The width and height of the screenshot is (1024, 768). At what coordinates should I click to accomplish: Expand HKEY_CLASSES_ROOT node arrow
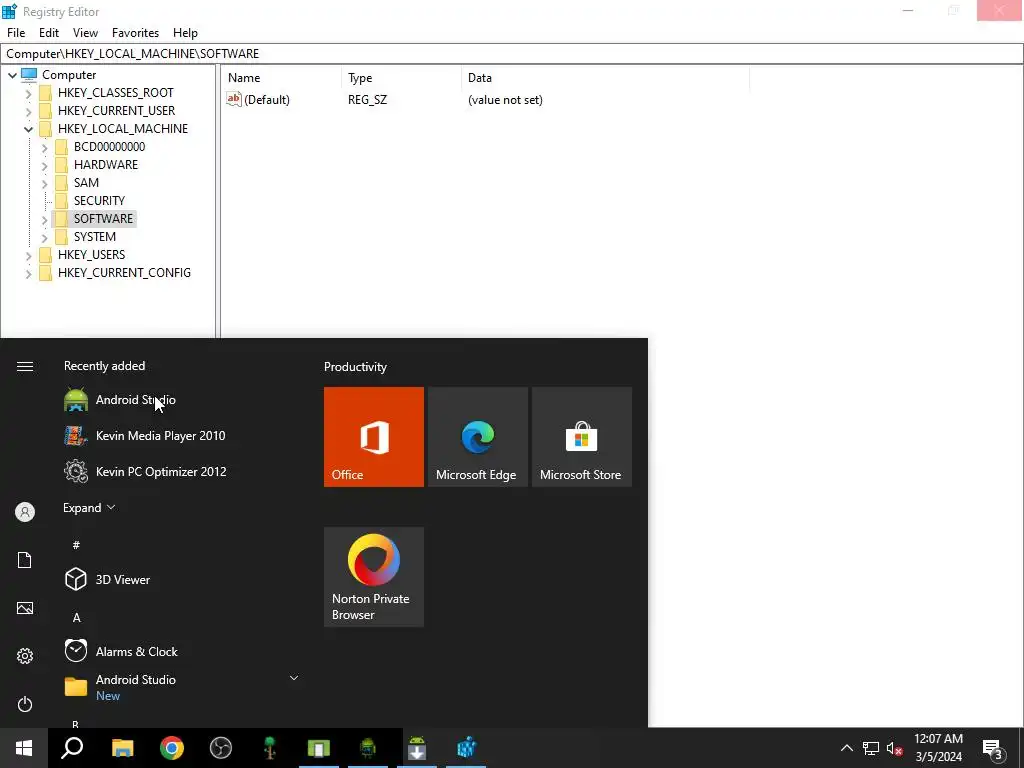tap(28, 93)
